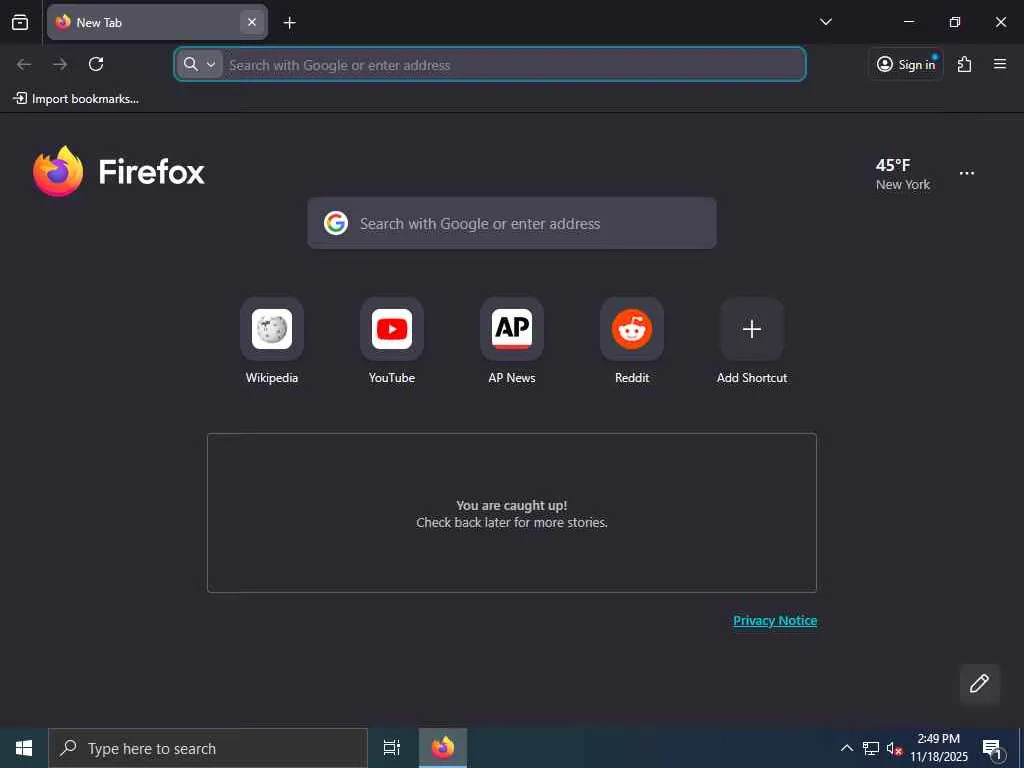Go back with the back arrow
This screenshot has width=1024, height=768.
24,64
